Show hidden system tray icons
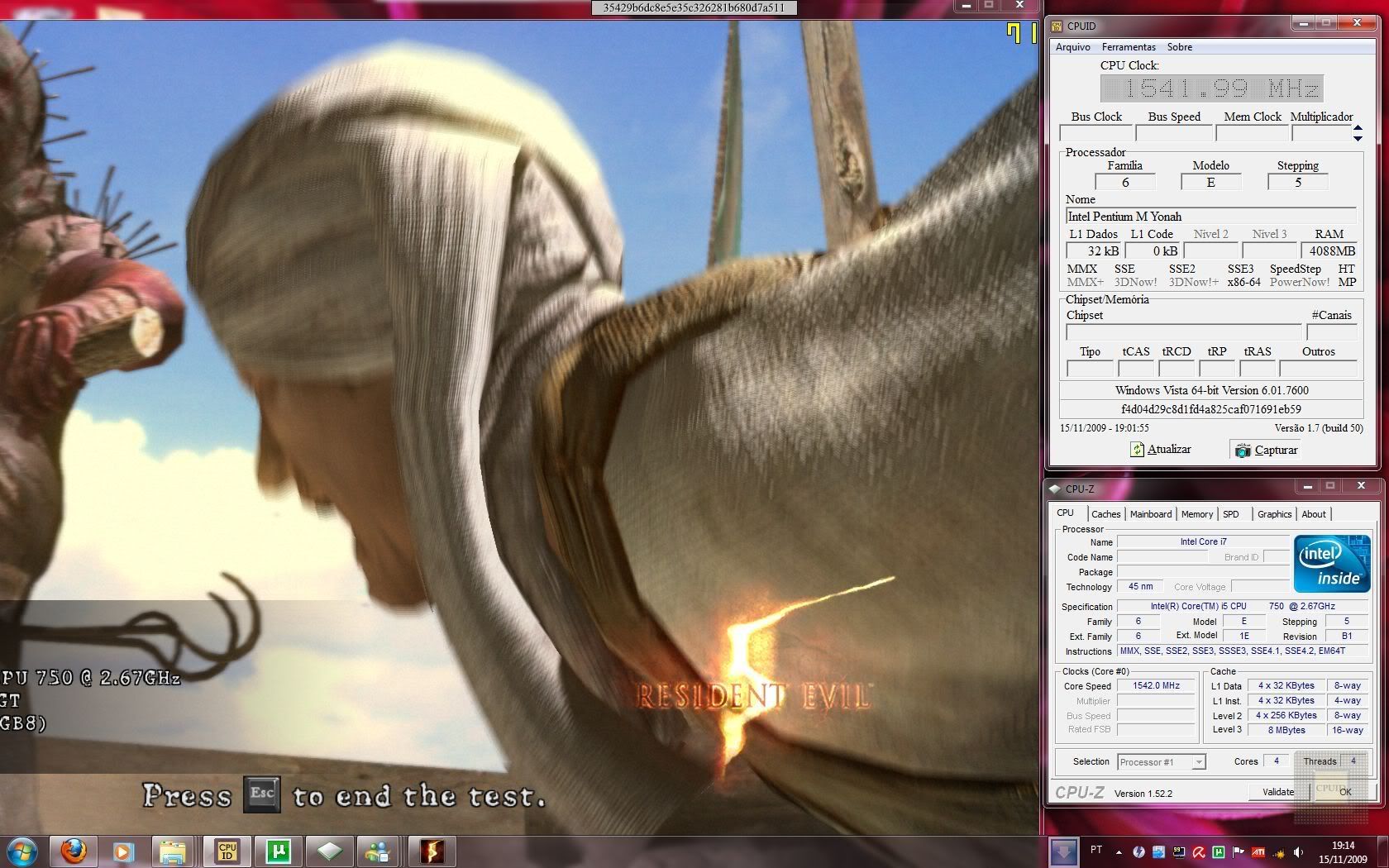This screenshot has height=868, width=1389. point(1119,852)
